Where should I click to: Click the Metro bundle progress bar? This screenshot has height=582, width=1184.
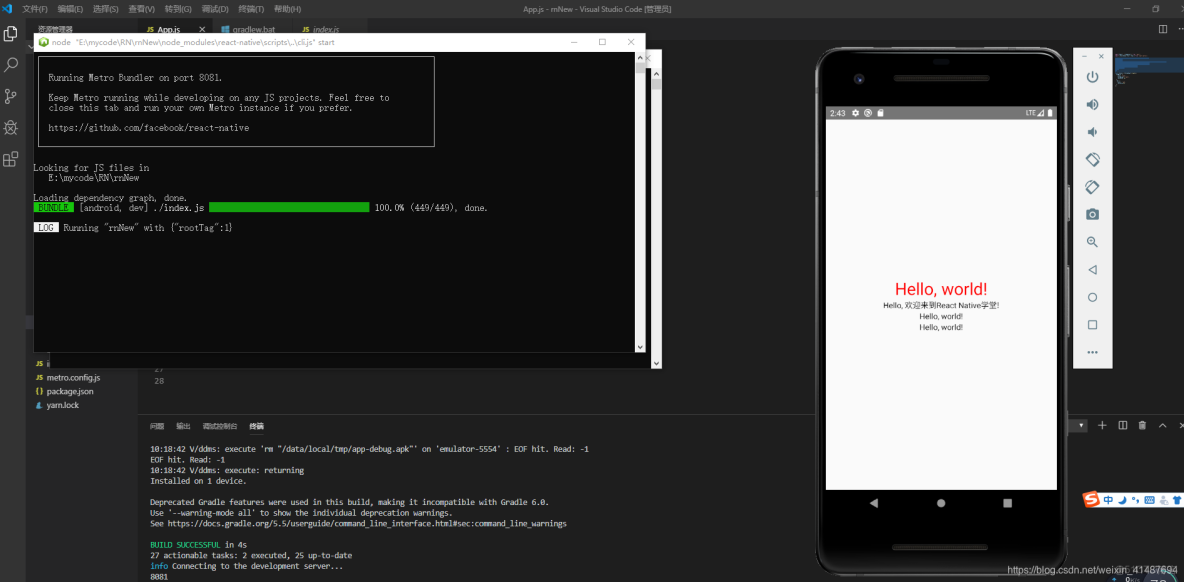(x=288, y=207)
